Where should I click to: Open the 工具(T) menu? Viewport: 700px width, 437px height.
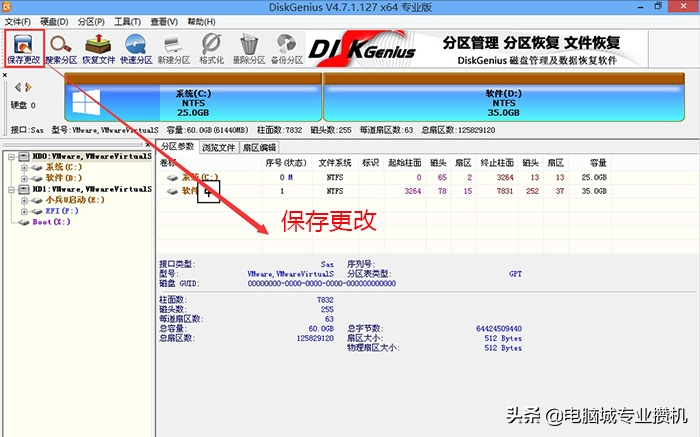click(128, 22)
